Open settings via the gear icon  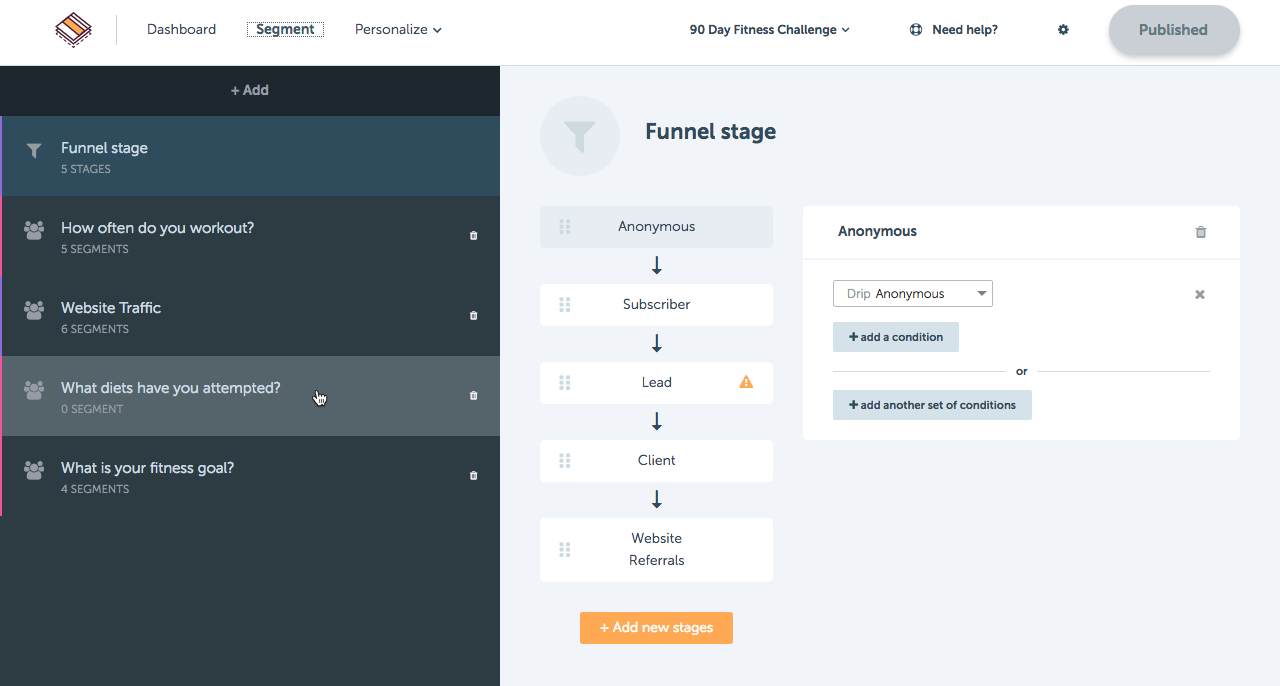coord(1063,30)
